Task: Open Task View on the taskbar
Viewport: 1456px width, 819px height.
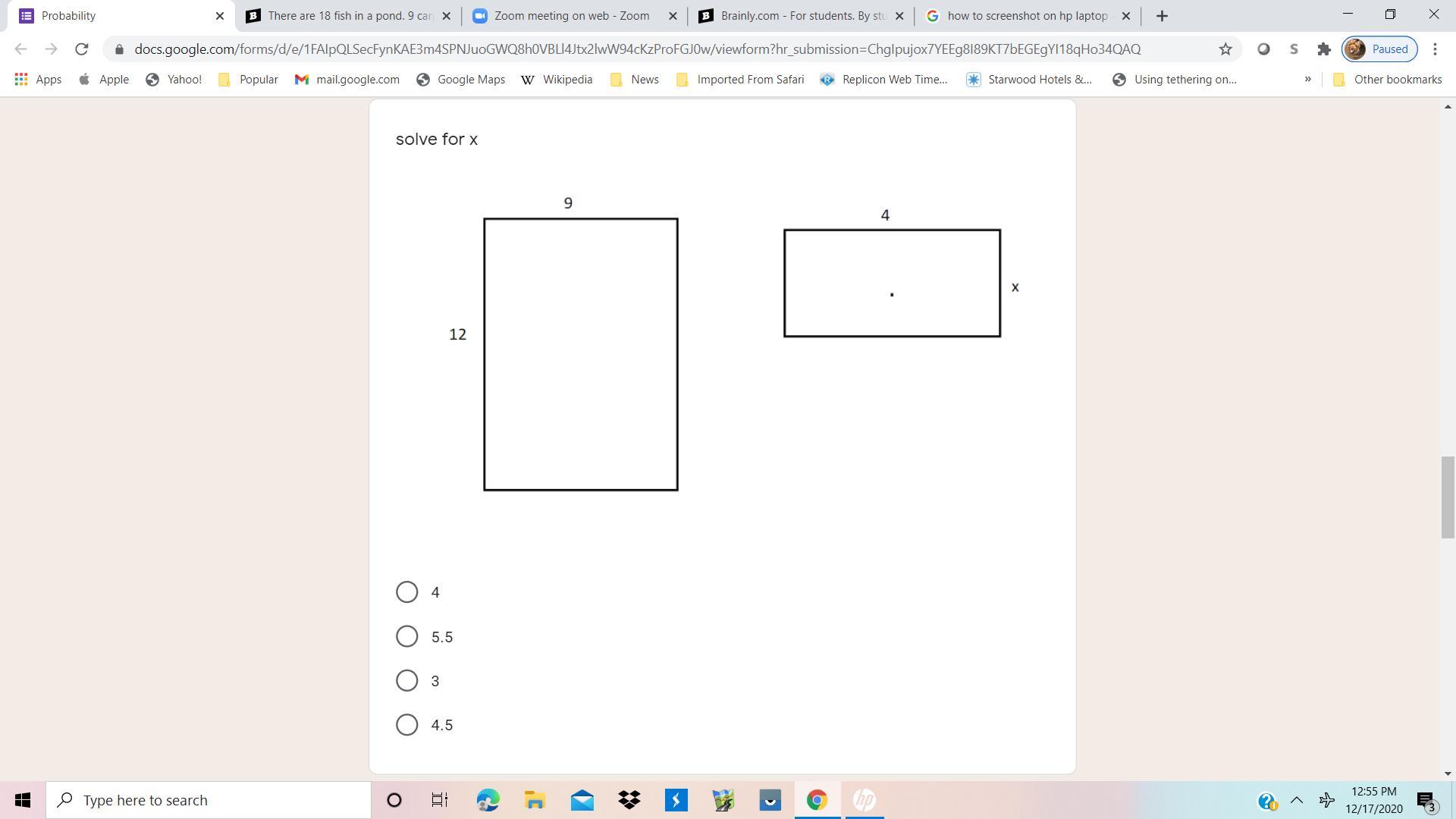Action: (440, 800)
